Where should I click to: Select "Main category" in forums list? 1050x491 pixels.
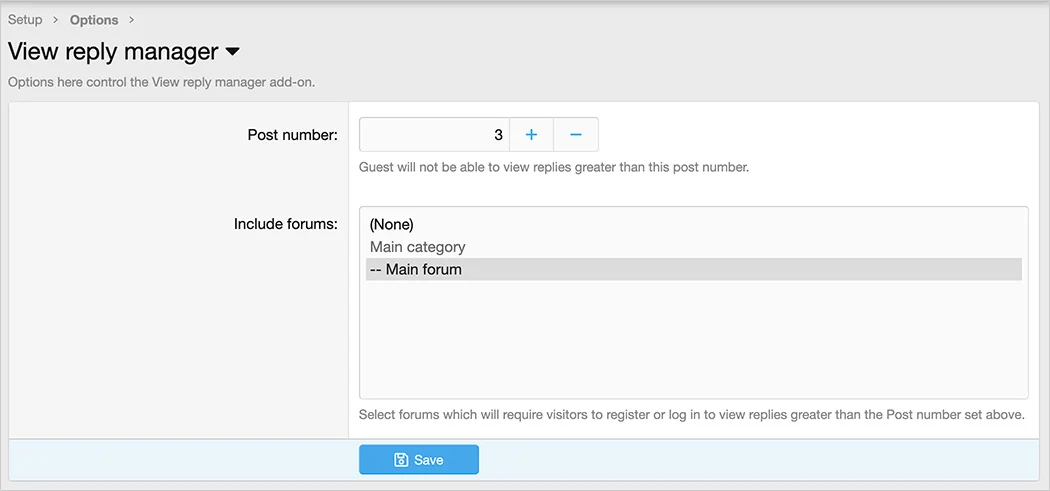tap(418, 247)
